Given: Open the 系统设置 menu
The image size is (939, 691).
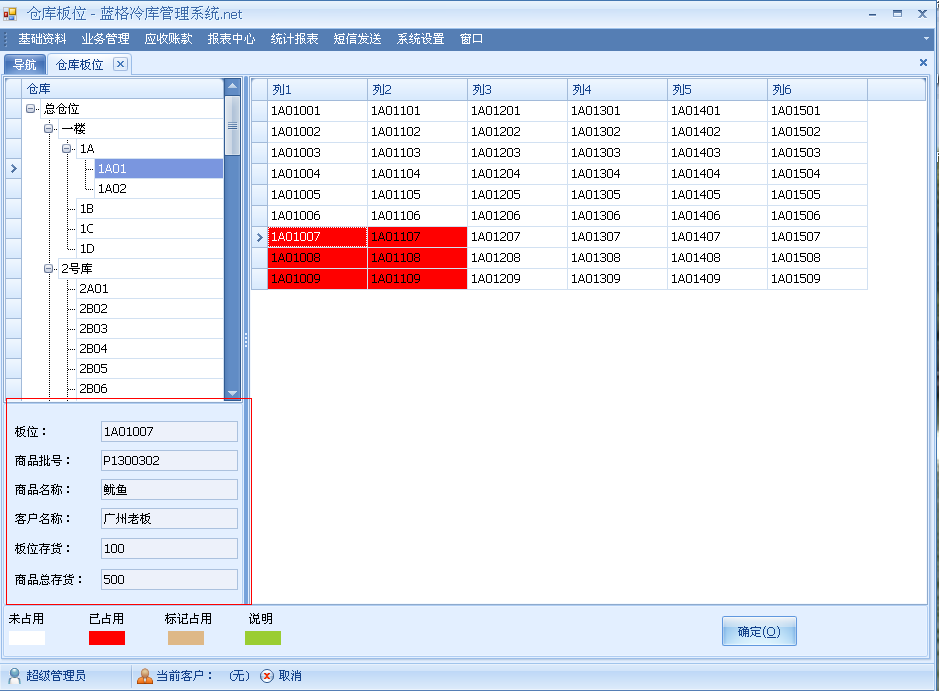Looking at the screenshot, I should coord(420,39).
